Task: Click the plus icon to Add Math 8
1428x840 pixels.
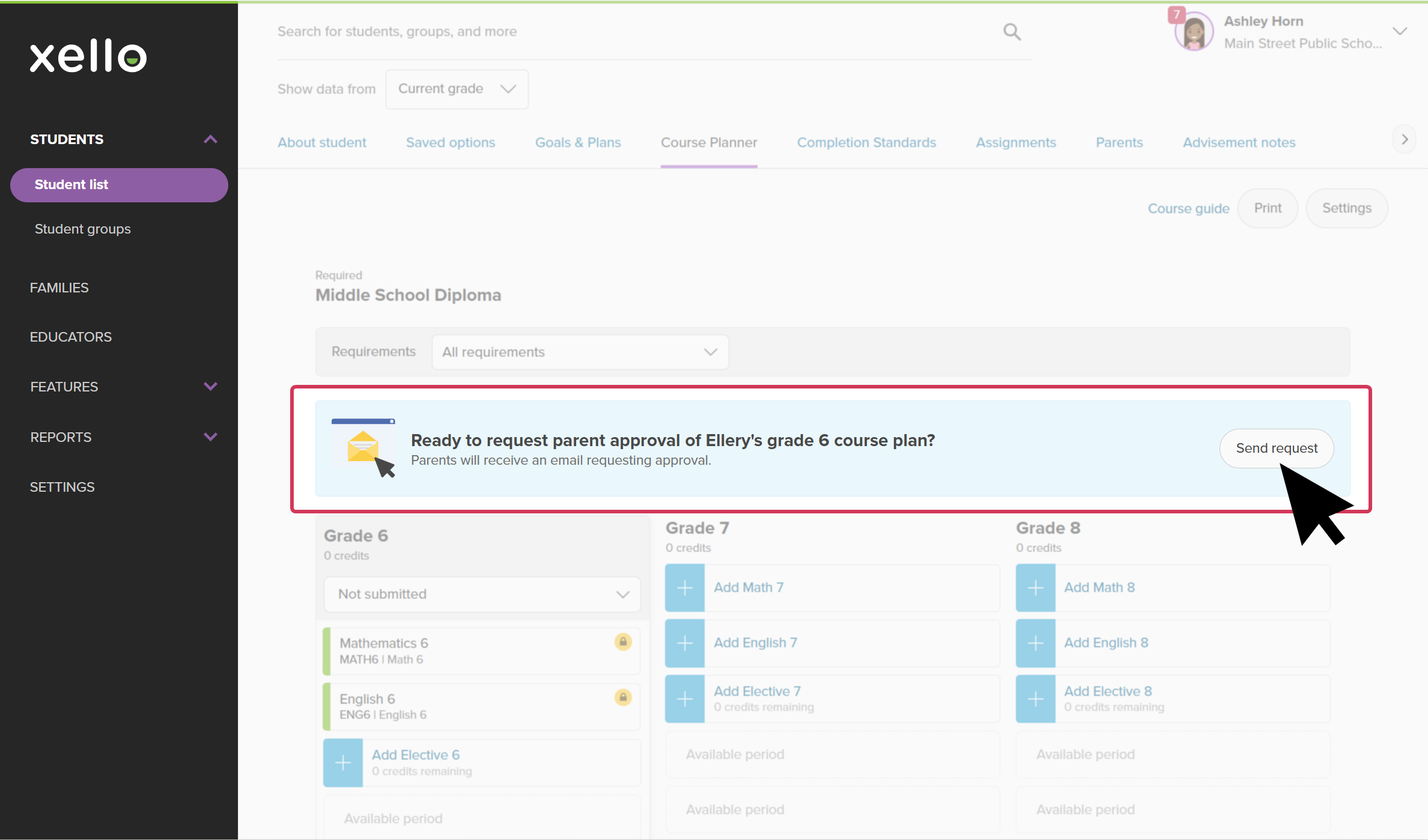Action: tap(1035, 588)
